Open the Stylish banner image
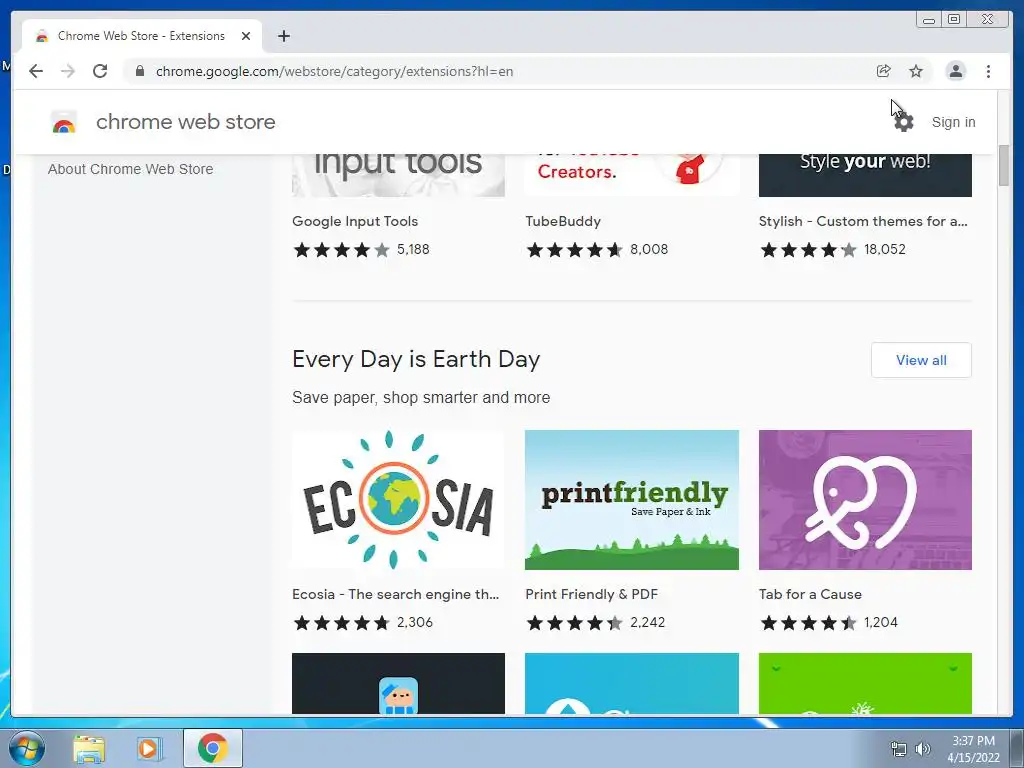Screen dimensions: 1024x768 tap(865, 175)
